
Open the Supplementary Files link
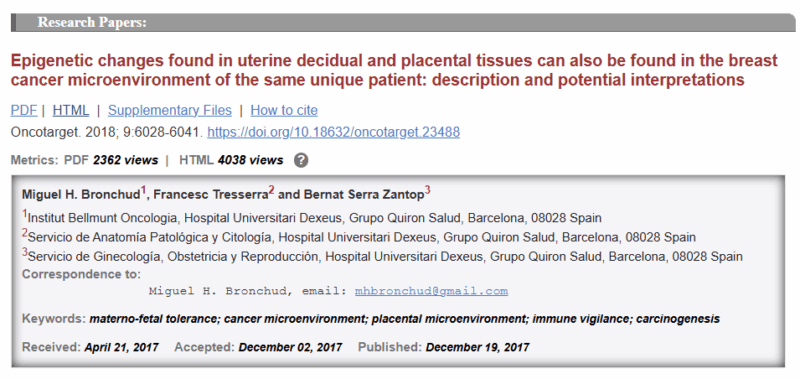(169, 110)
